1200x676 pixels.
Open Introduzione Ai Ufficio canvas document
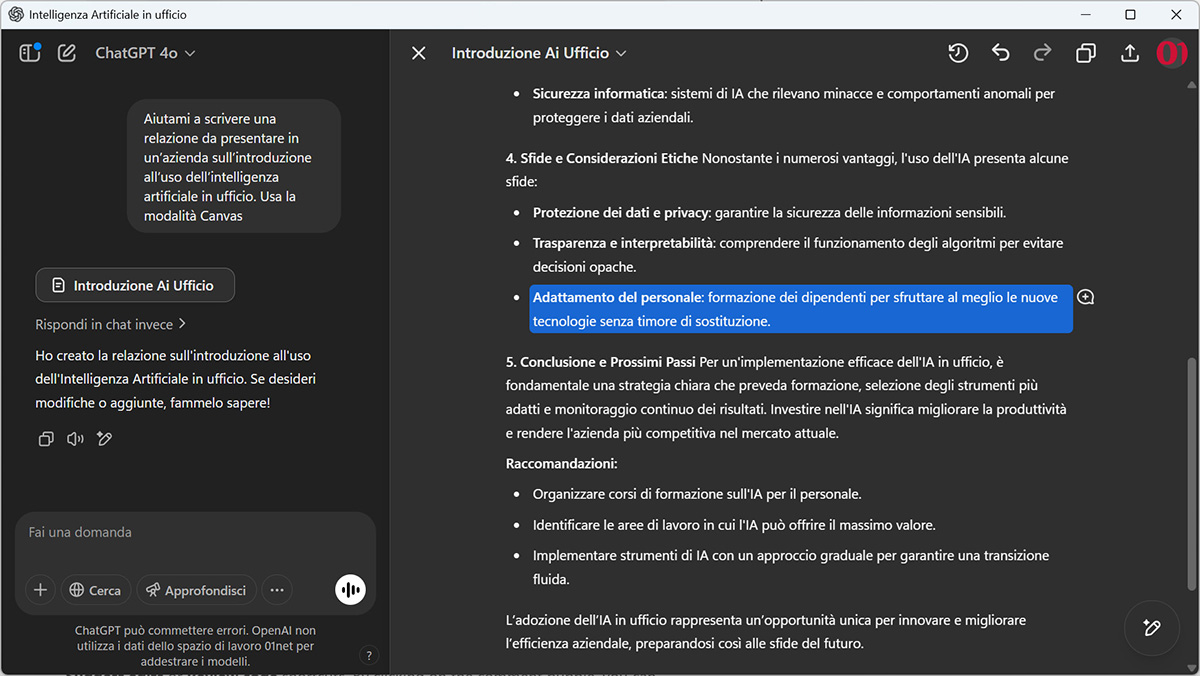click(x=135, y=285)
